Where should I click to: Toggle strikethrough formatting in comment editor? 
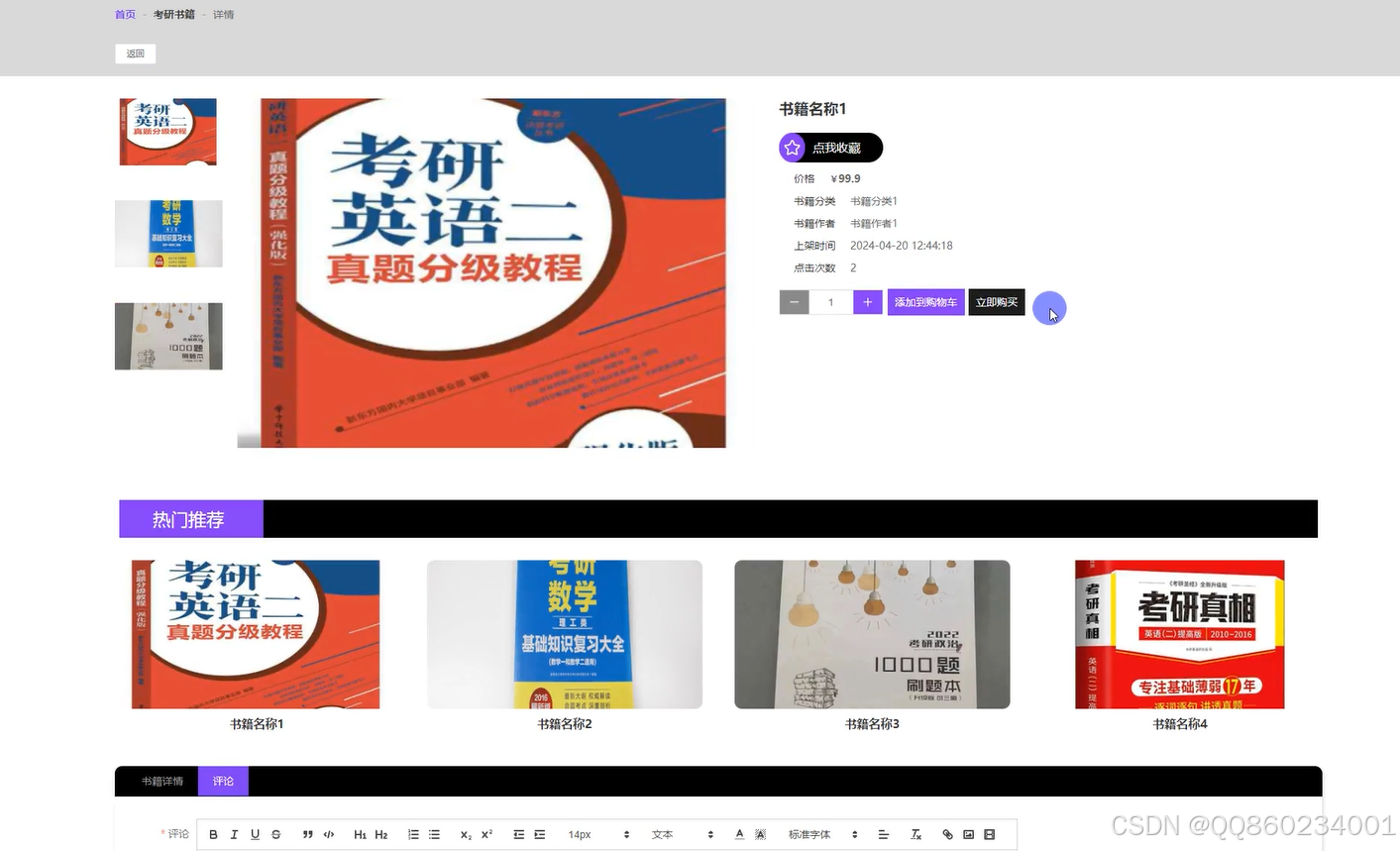pyautogui.click(x=276, y=834)
